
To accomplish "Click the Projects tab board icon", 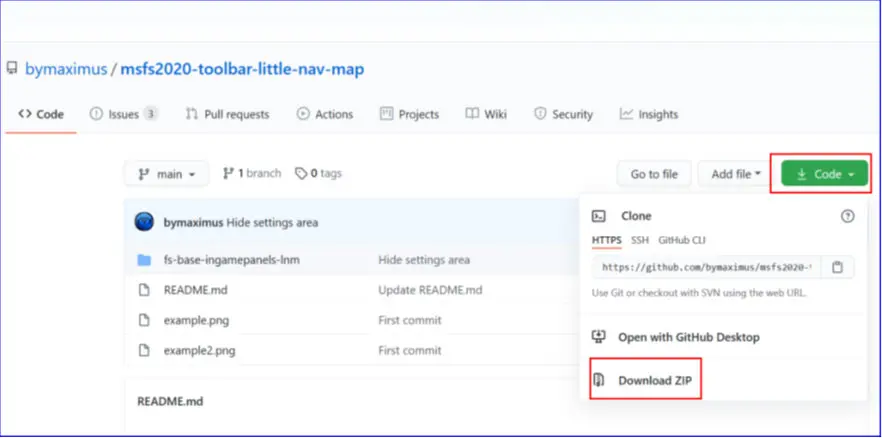I will tap(386, 114).
